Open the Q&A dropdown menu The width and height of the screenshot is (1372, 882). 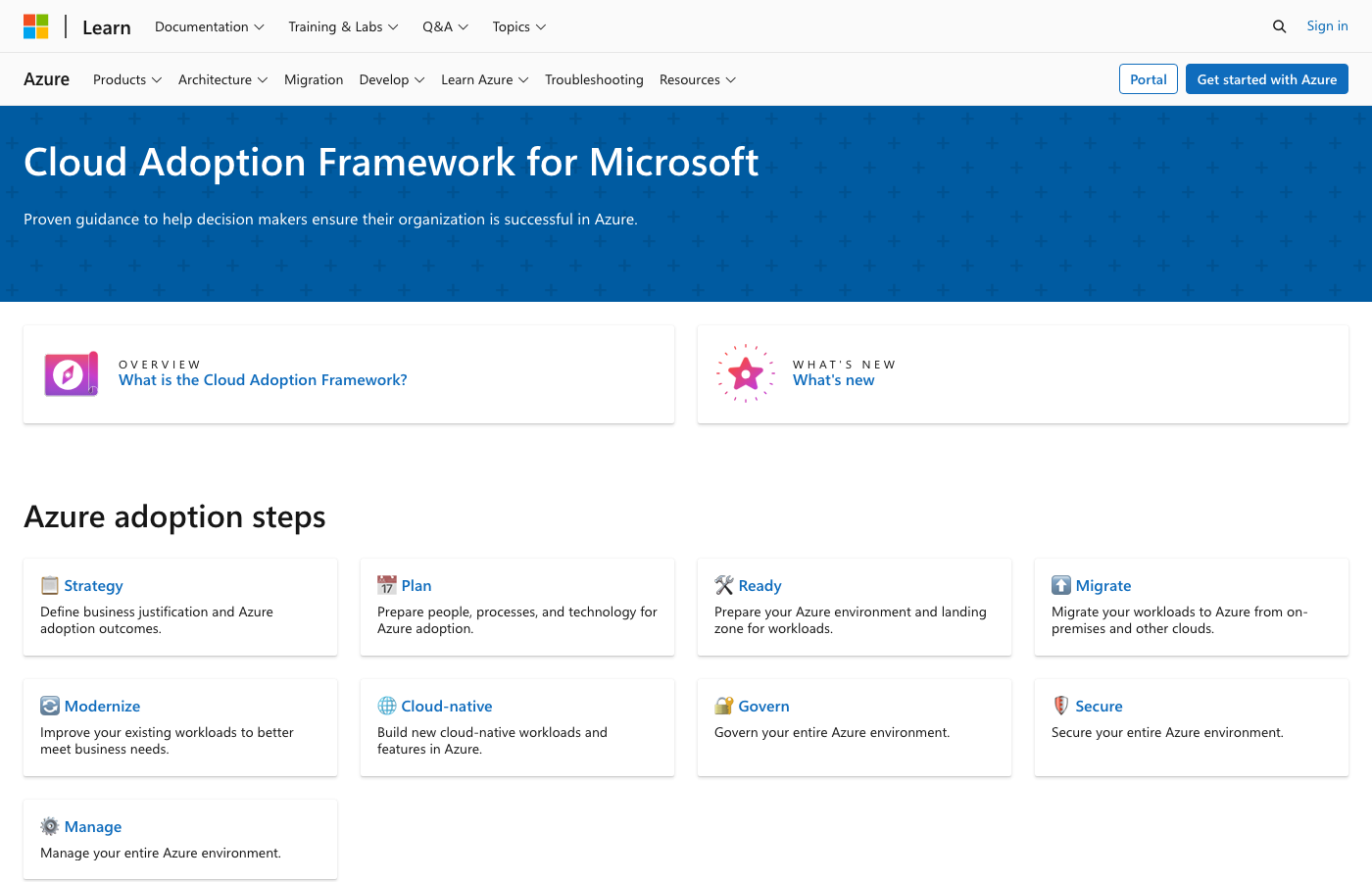[x=446, y=26]
